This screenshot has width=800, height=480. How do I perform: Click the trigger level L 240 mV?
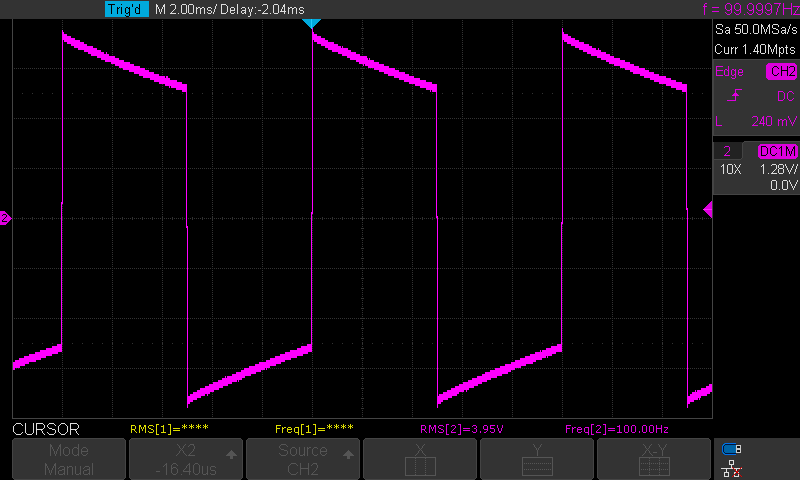[x=756, y=121]
